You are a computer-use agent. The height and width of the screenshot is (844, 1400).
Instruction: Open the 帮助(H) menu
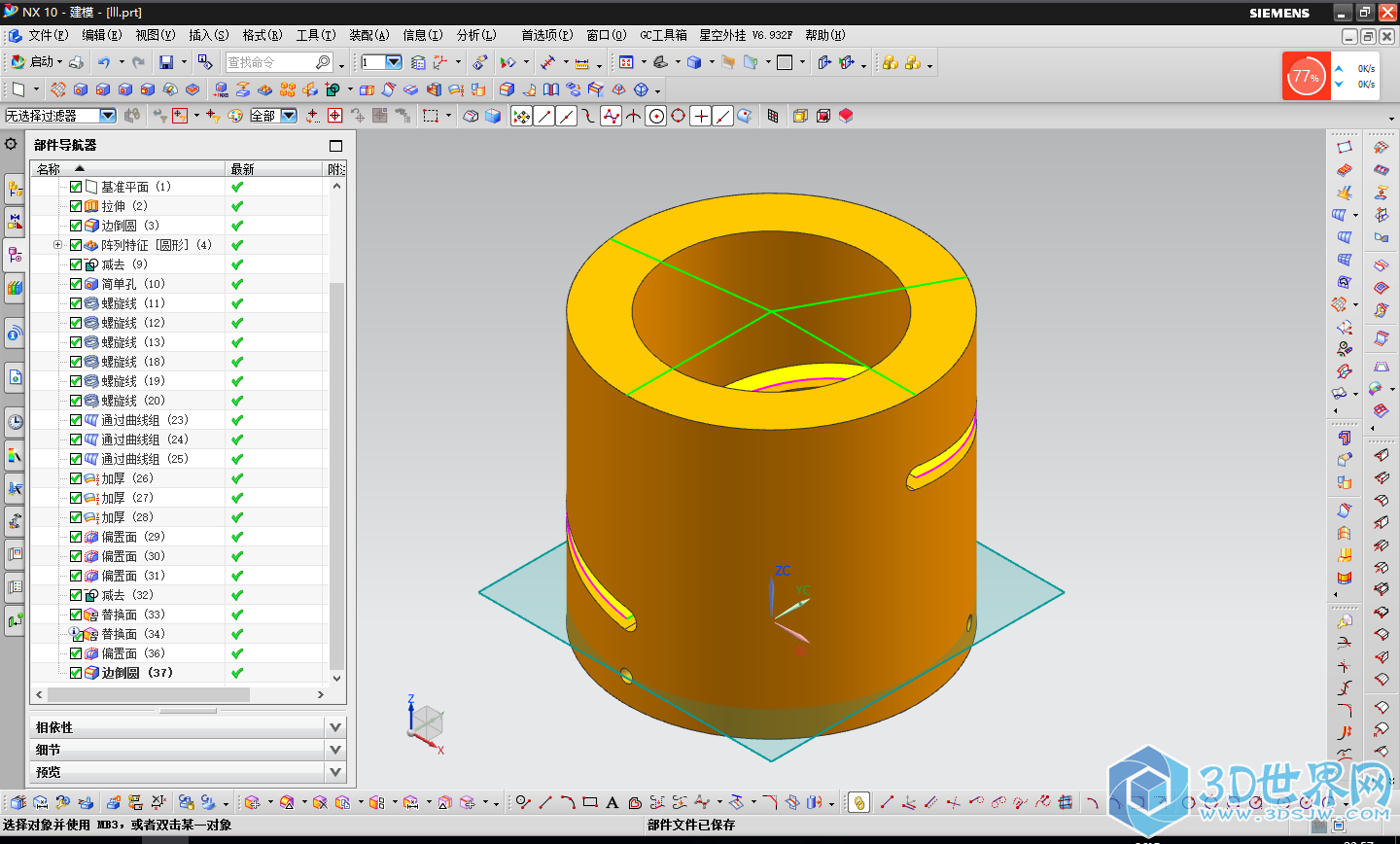(x=824, y=35)
